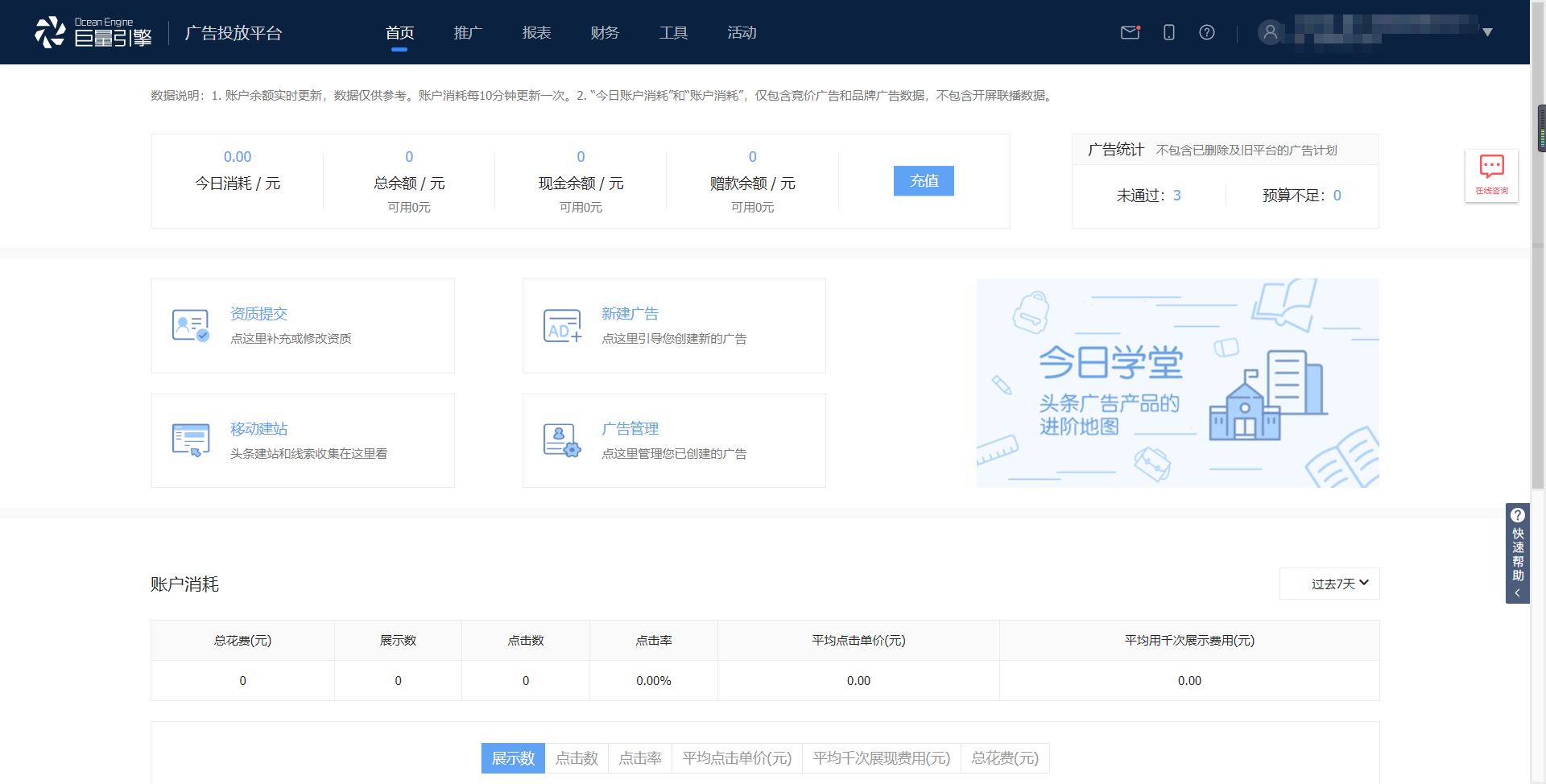The height and width of the screenshot is (784, 1546).
Task: Click the 充值 recharge button
Action: click(x=924, y=181)
